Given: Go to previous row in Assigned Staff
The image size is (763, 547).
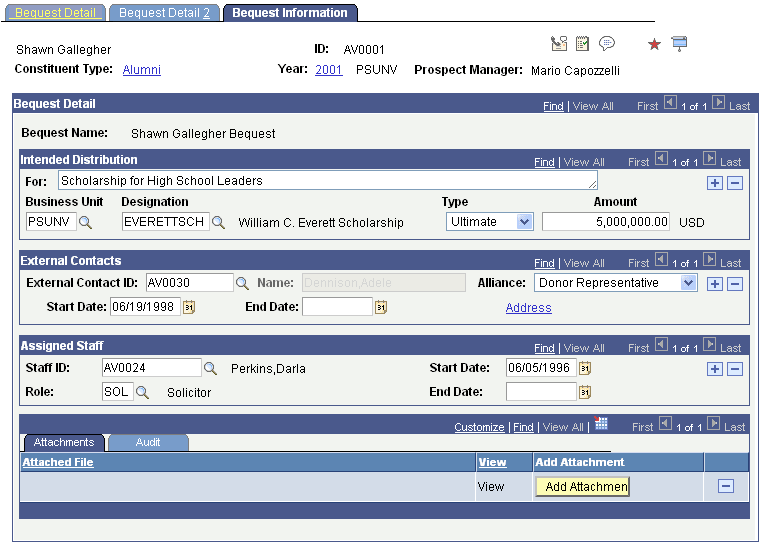Looking at the screenshot, I should tap(661, 345).
